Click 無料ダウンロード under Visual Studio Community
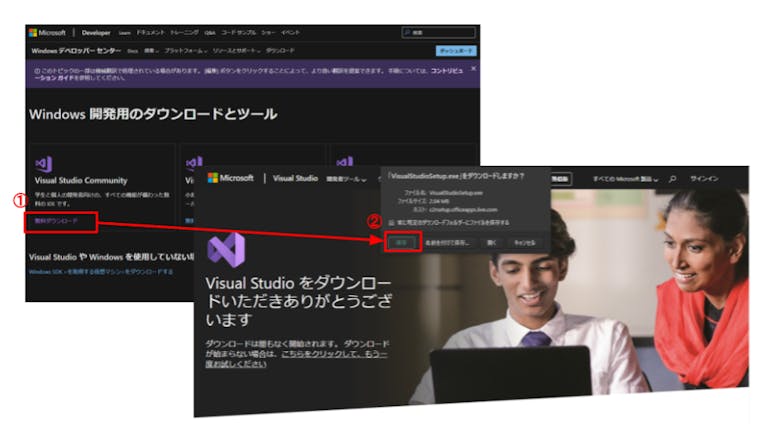The height and width of the screenshot is (432, 768). 56,221
